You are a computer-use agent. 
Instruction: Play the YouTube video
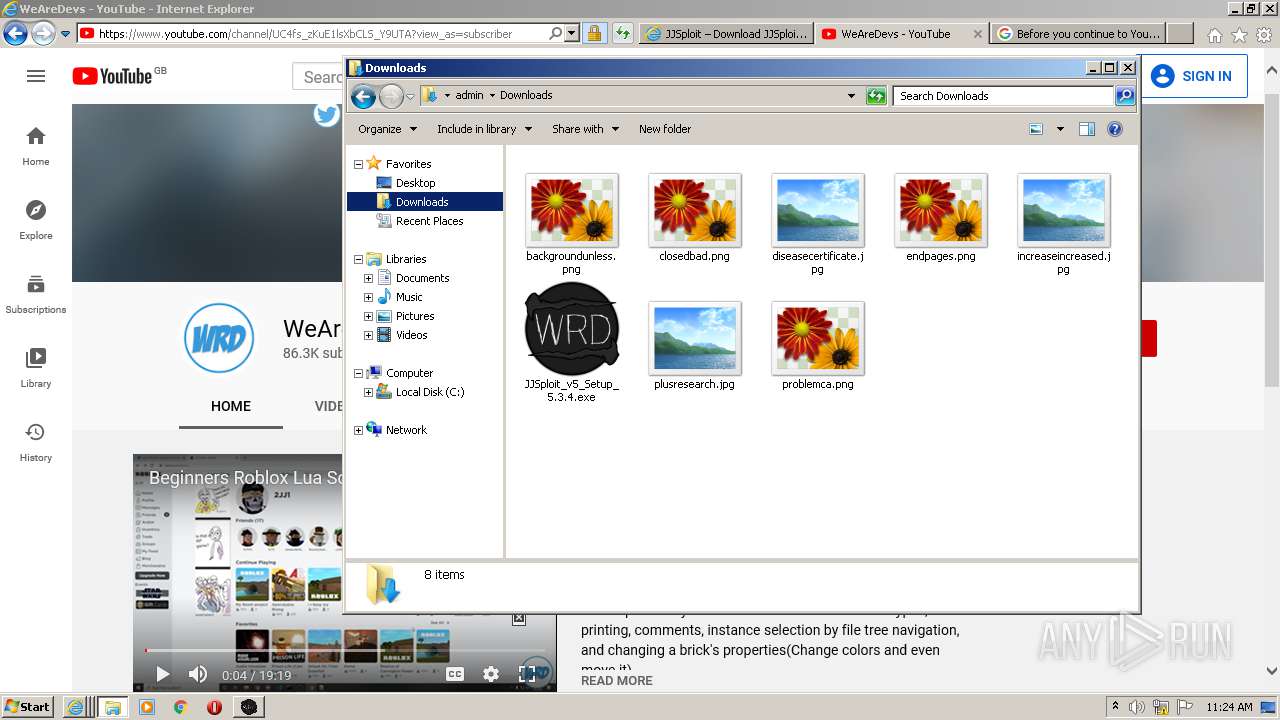(x=162, y=674)
